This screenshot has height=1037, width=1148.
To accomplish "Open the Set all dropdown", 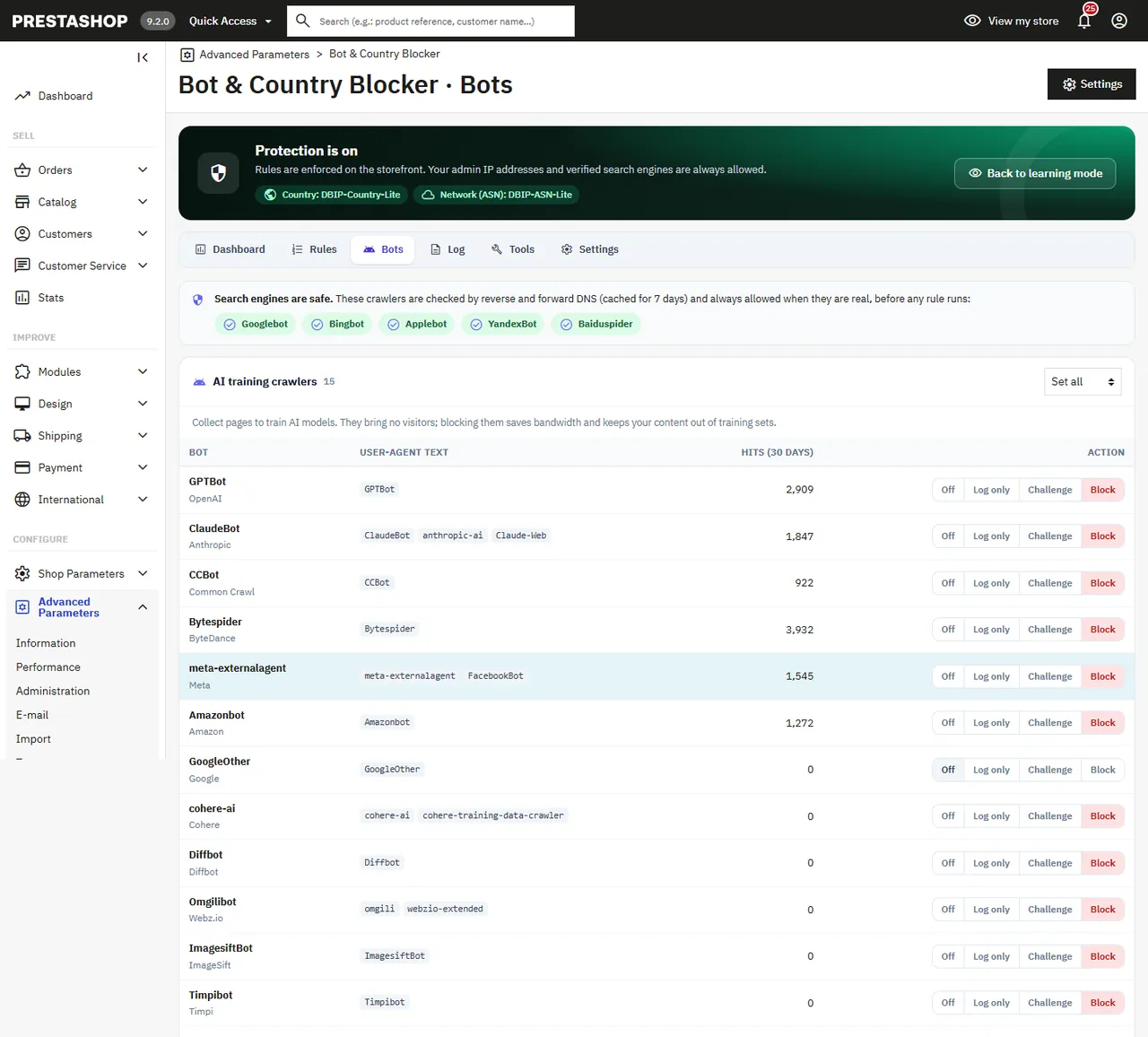I will [1083, 381].
